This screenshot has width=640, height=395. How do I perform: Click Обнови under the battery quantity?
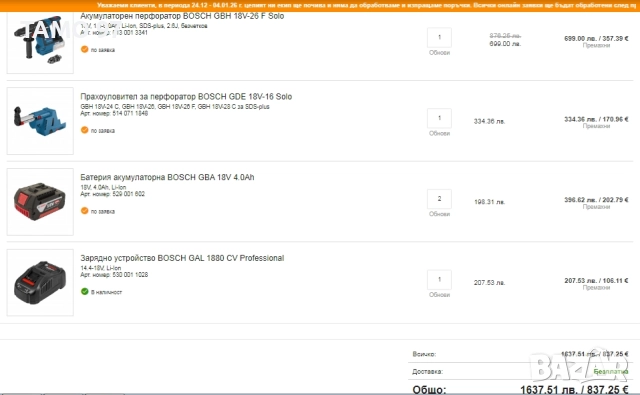439,214
